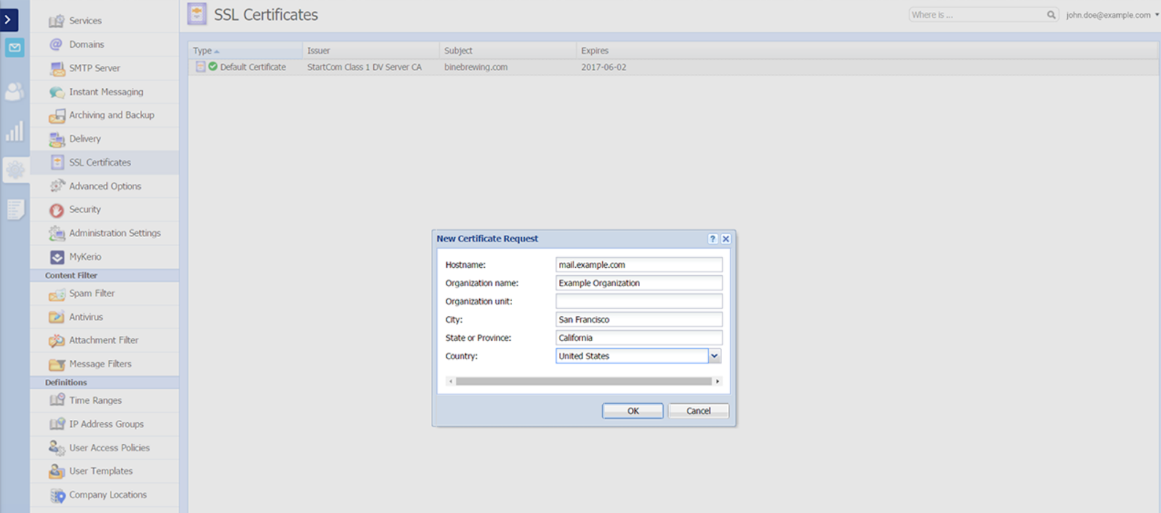The height and width of the screenshot is (513, 1161).
Task: Click the empty Organization unit field
Action: tap(639, 301)
